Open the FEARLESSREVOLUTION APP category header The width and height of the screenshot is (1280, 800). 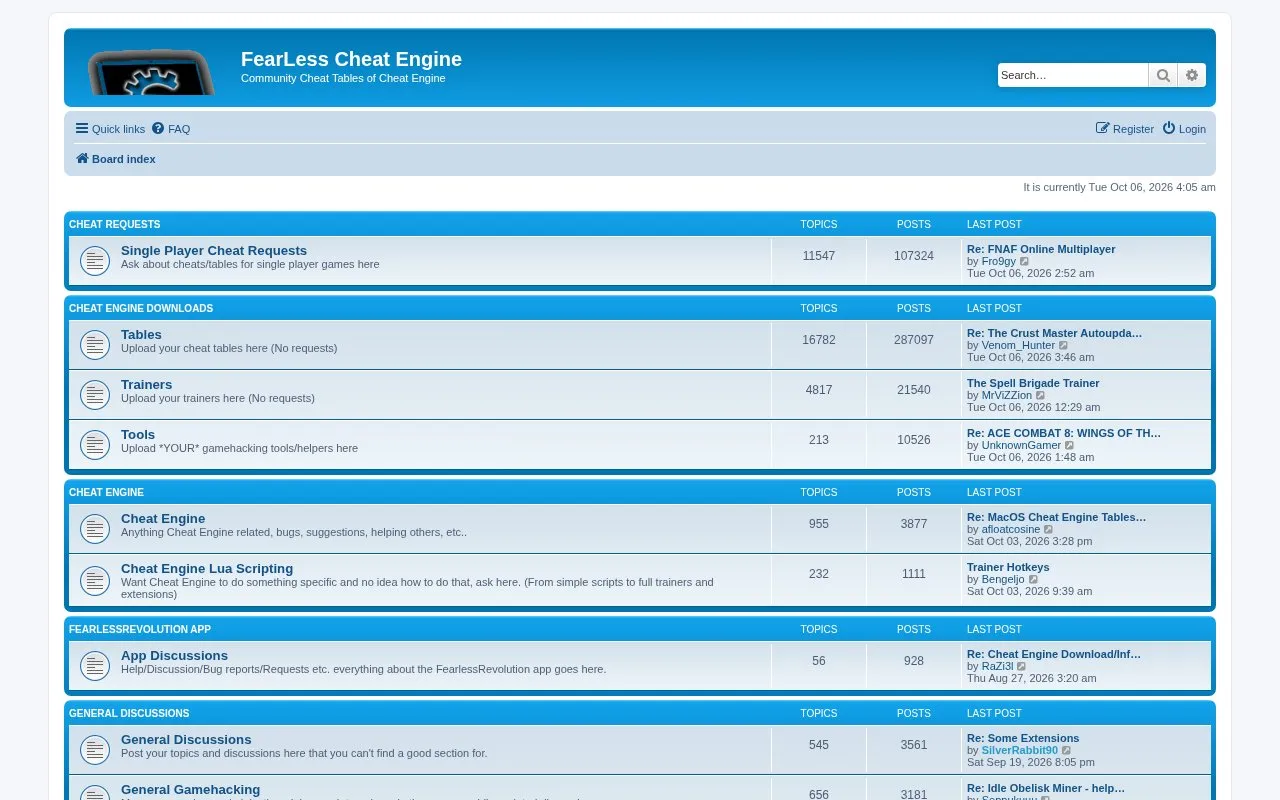[140, 629]
